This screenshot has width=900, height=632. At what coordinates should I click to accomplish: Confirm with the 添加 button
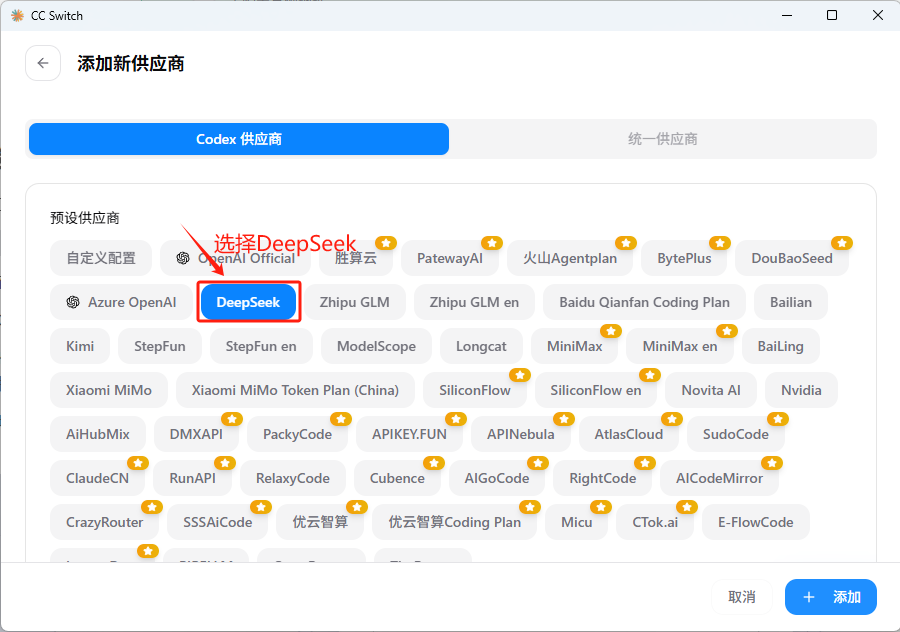(x=831, y=597)
